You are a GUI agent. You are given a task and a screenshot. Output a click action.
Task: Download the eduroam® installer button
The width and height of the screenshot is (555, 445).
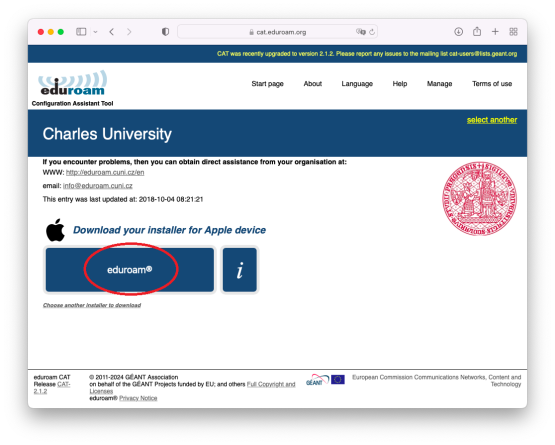point(130,270)
